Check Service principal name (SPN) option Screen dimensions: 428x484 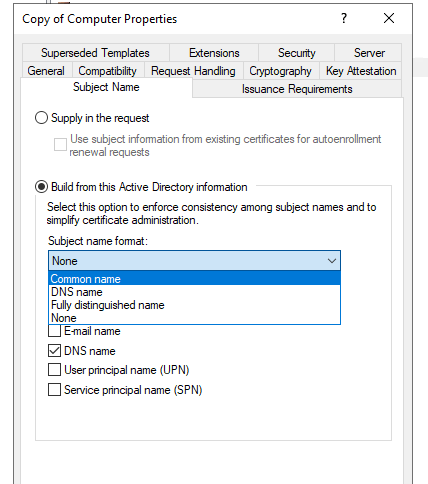(54, 390)
